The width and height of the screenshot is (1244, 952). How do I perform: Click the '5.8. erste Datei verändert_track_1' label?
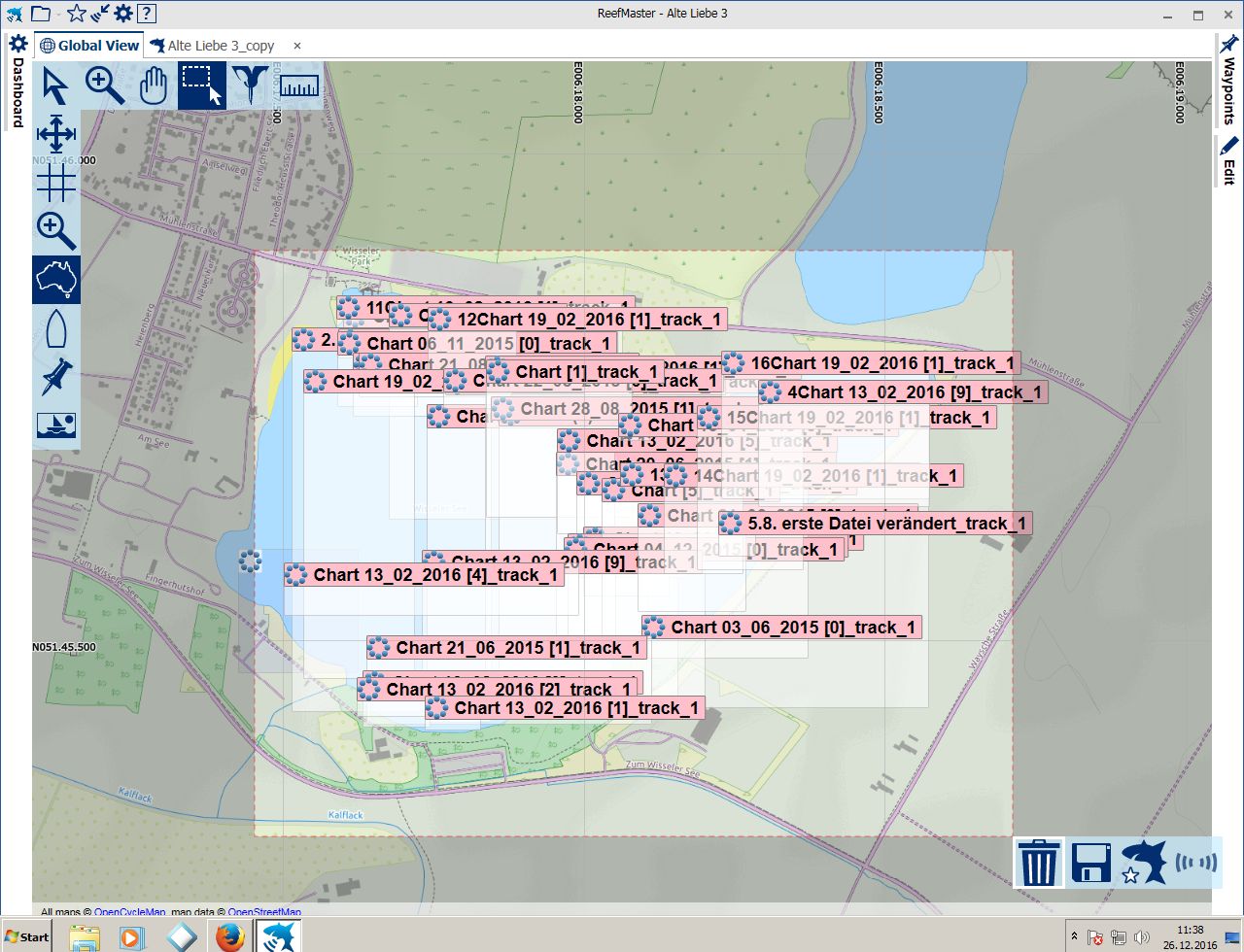tap(885, 524)
